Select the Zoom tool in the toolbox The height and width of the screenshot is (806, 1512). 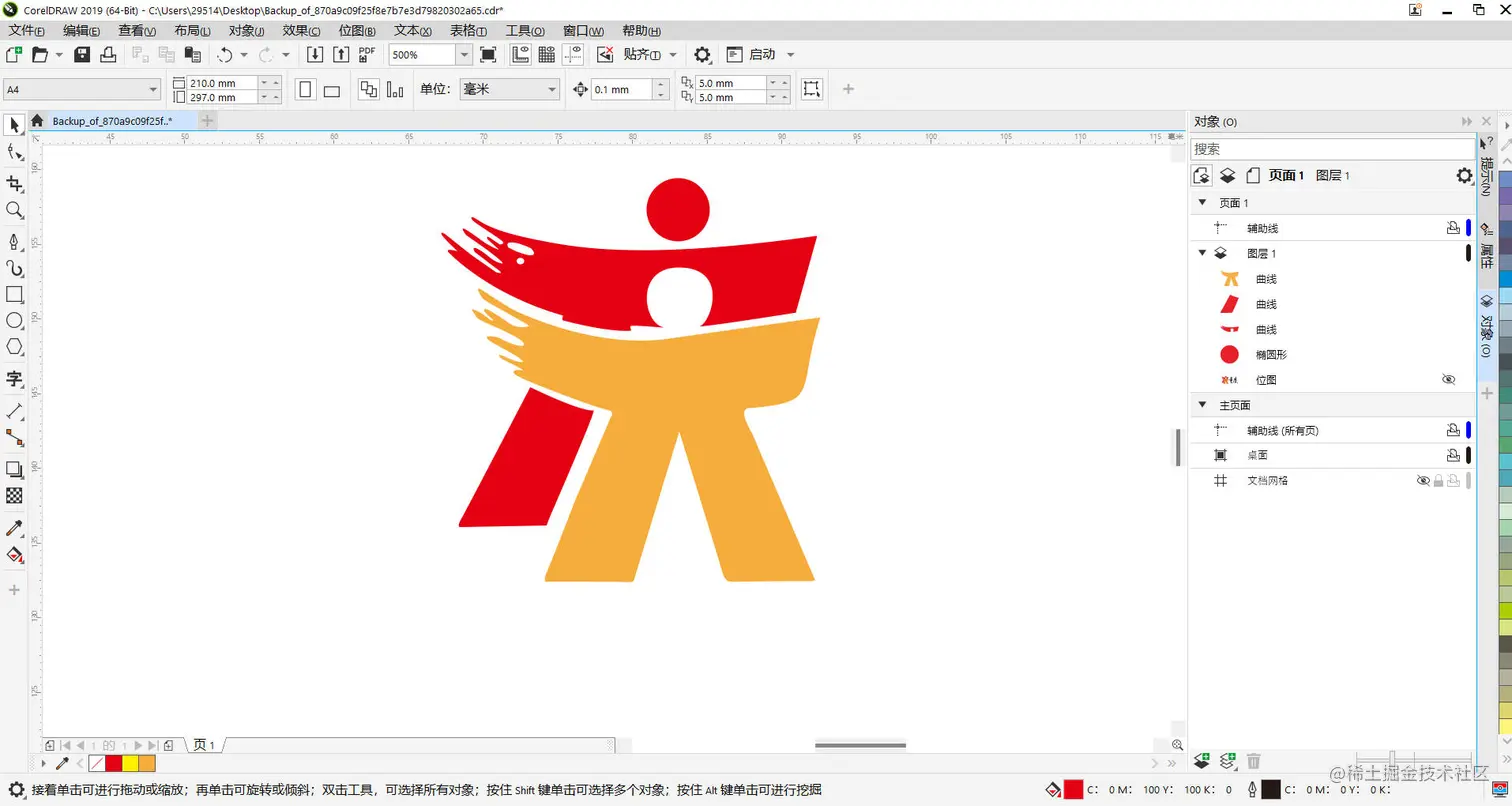click(13, 207)
